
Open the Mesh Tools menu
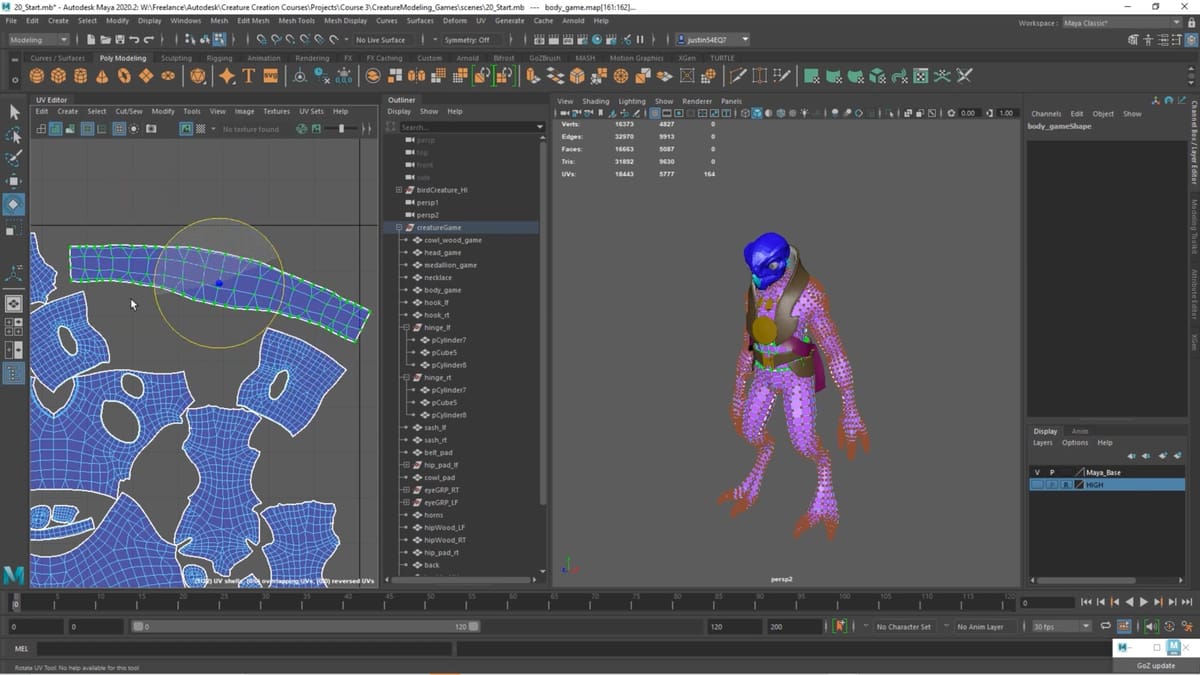click(x=296, y=20)
